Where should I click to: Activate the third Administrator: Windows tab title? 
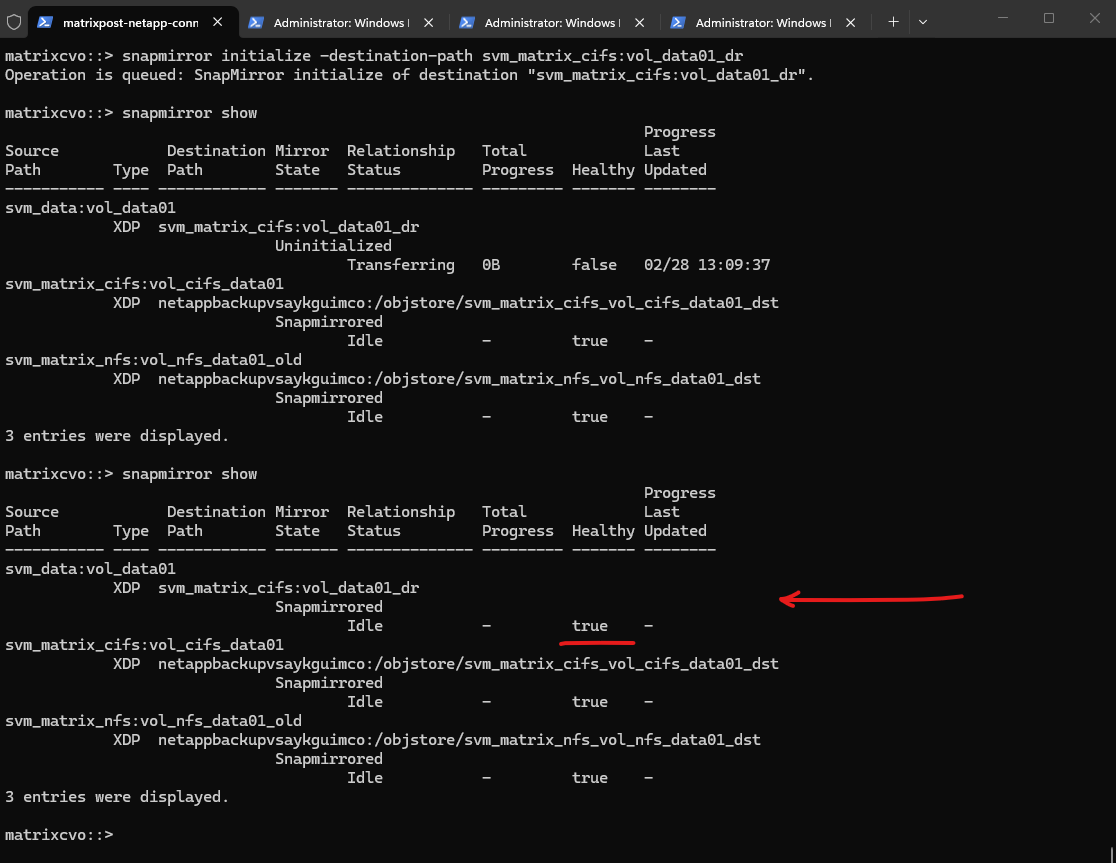pyautogui.click(x=551, y=22)
